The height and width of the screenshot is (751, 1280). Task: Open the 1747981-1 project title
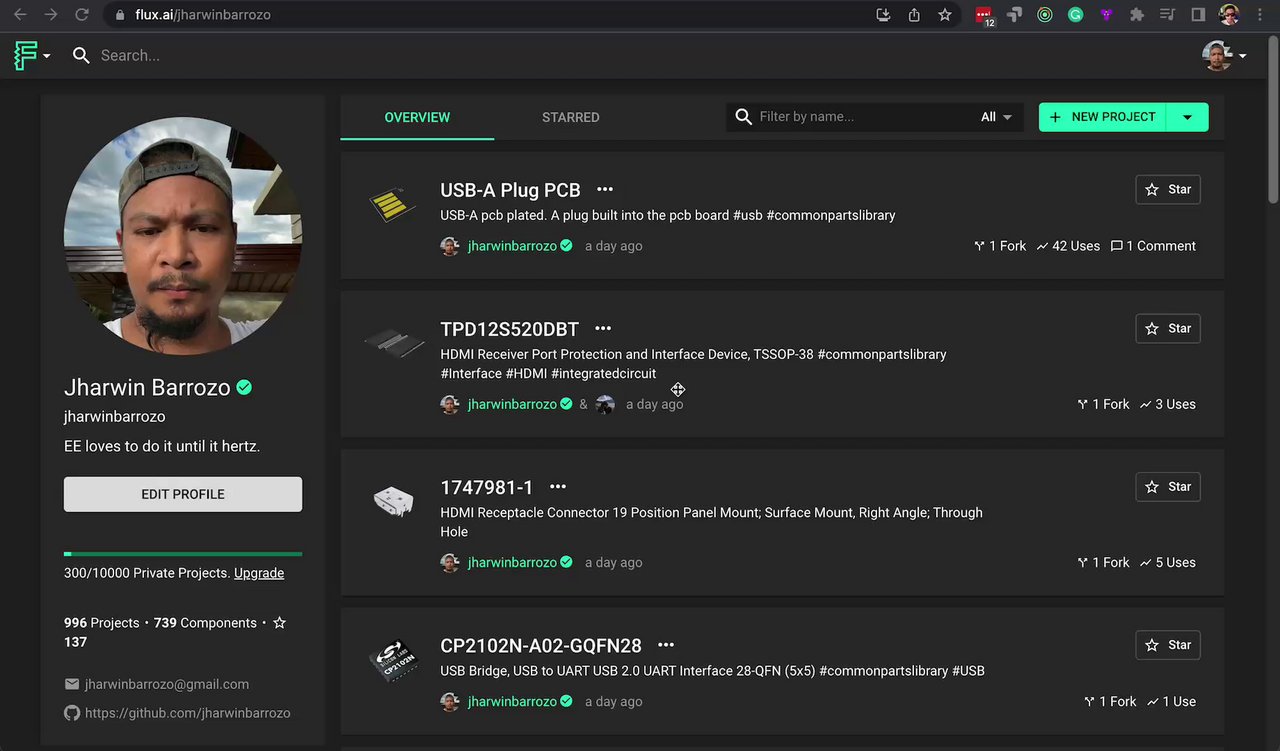pos(487,487)
